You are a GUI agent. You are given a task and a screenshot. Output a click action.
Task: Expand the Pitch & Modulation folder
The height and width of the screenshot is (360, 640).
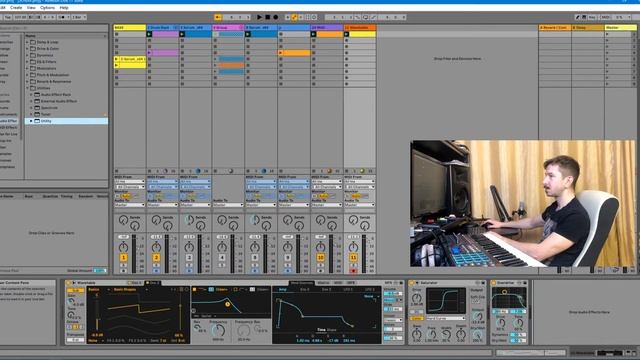coord(27,75)
